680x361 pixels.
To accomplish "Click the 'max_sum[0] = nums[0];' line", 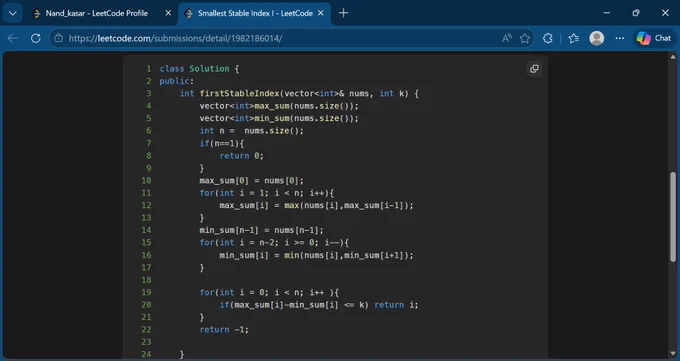I will tap(252, 180).
